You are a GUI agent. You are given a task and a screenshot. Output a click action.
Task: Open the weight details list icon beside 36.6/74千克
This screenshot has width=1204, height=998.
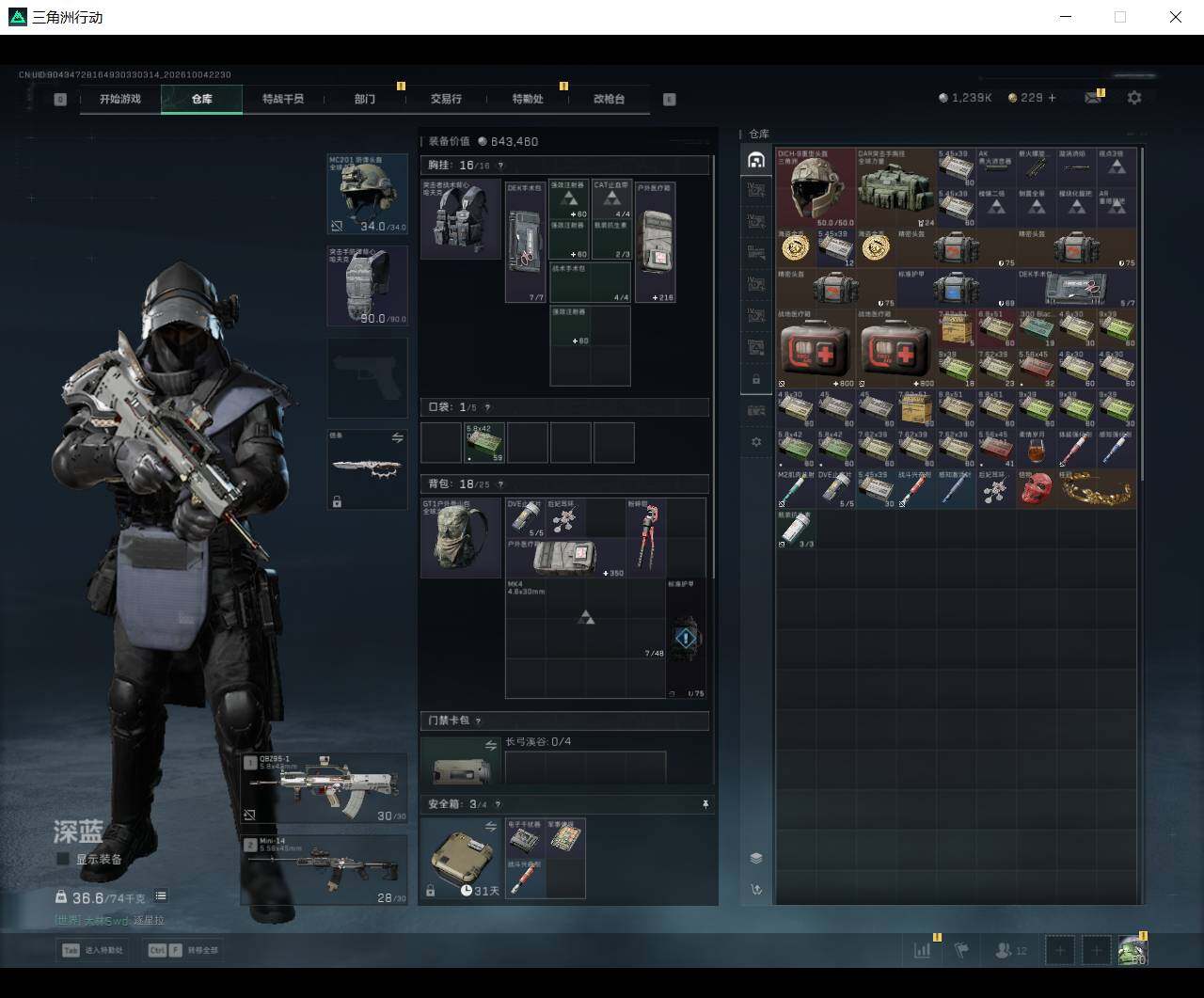161,896
